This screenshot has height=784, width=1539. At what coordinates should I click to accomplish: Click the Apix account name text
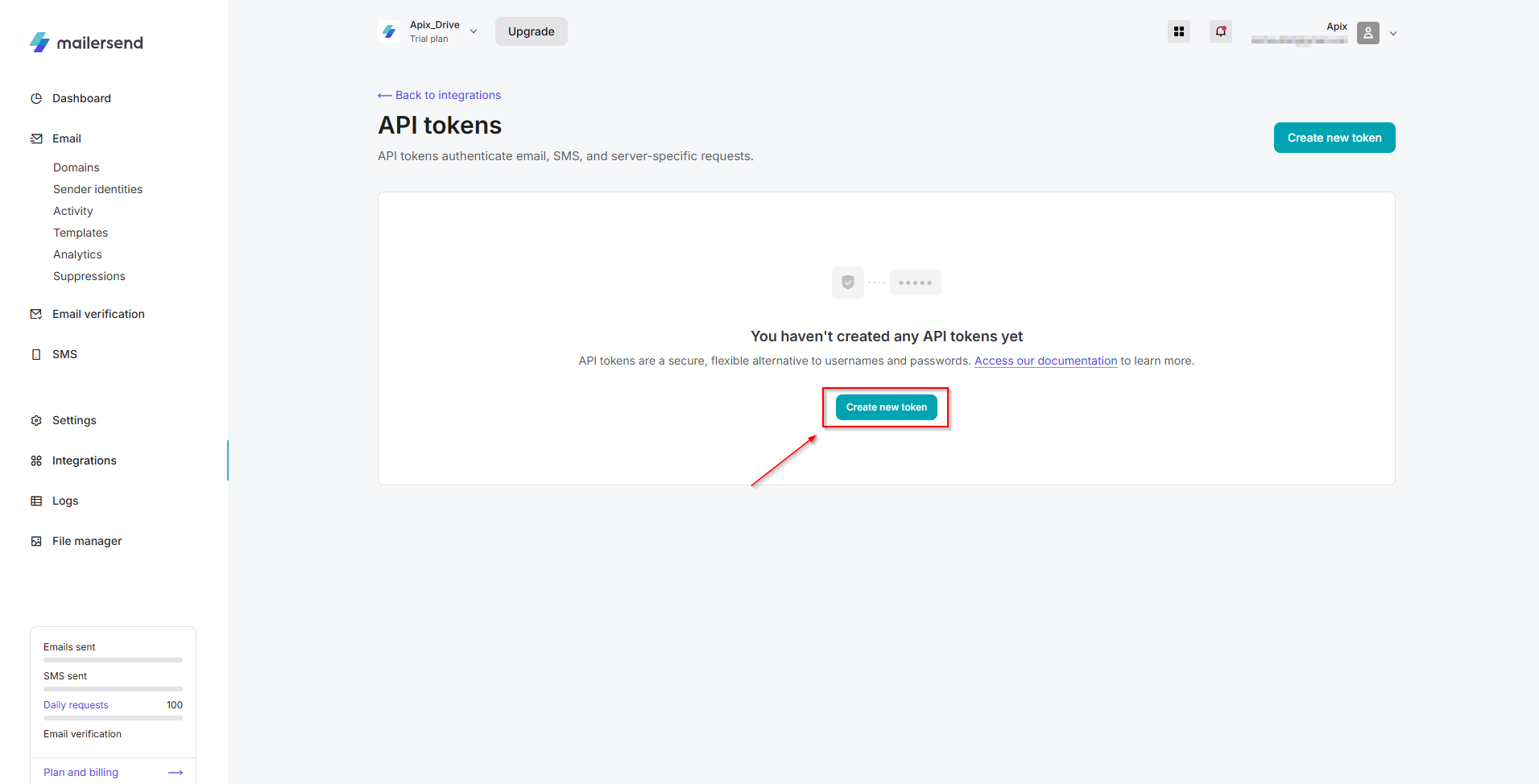tap(1337, 27)
